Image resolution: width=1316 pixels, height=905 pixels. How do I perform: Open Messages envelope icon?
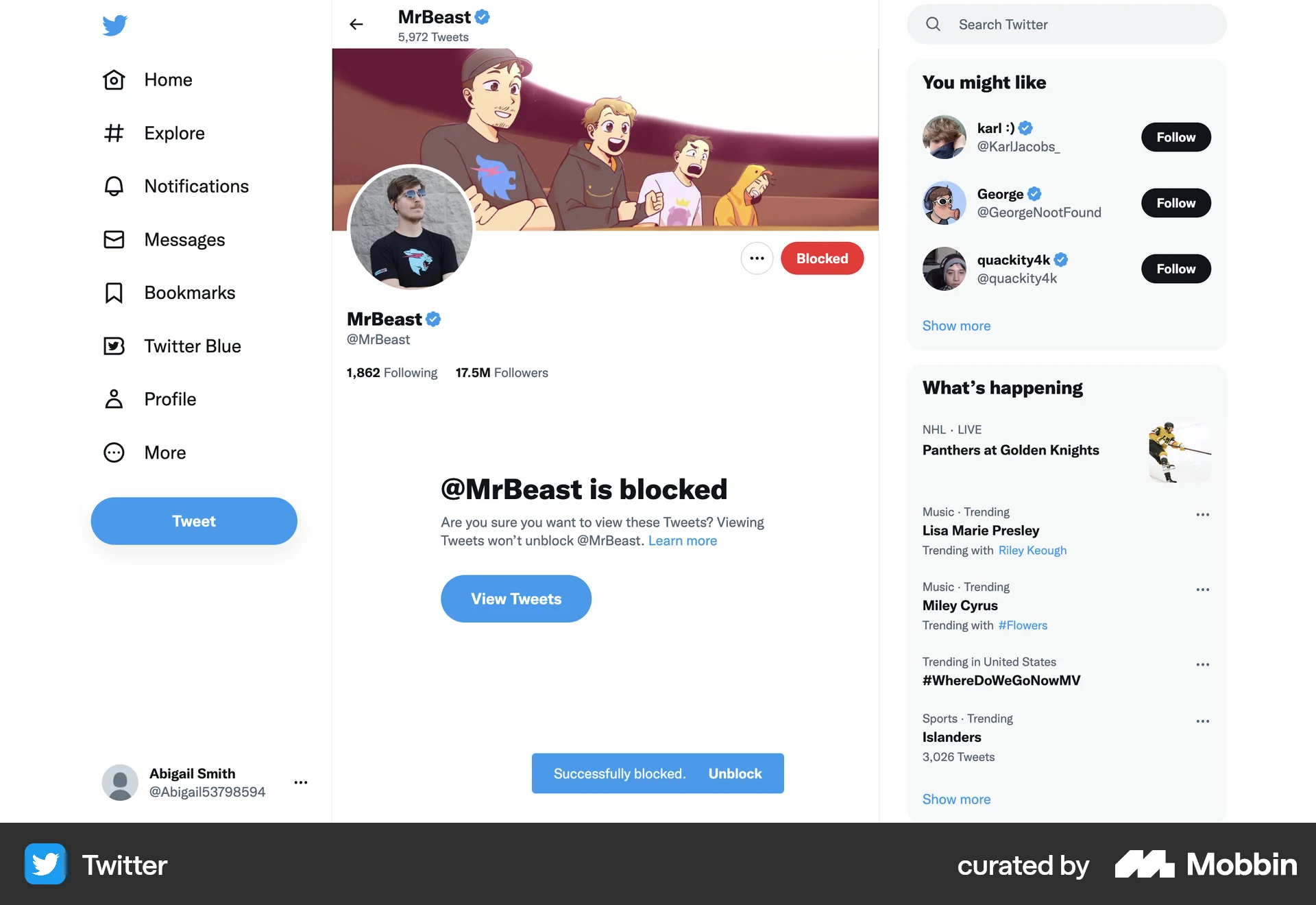114,239
